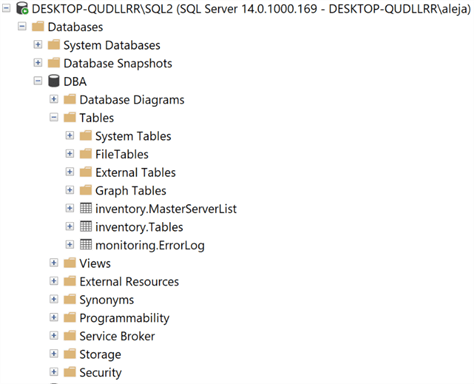Select the External Resources label
Screen dimensions: 474x384
[129, 282]
